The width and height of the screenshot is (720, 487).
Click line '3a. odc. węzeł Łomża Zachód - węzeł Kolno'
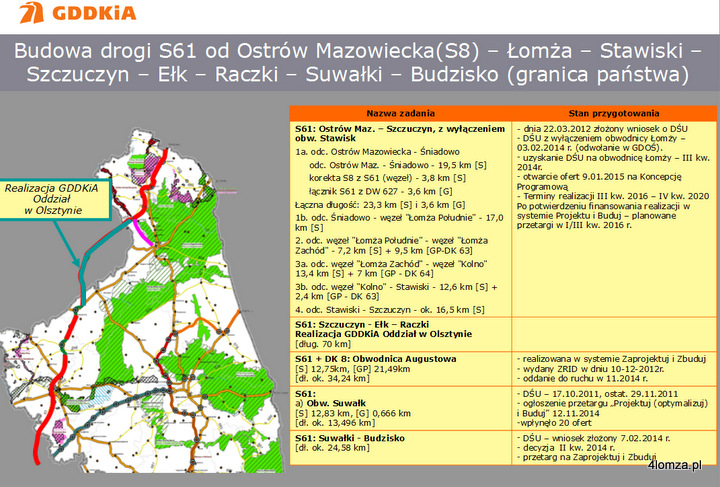point(391,269)
